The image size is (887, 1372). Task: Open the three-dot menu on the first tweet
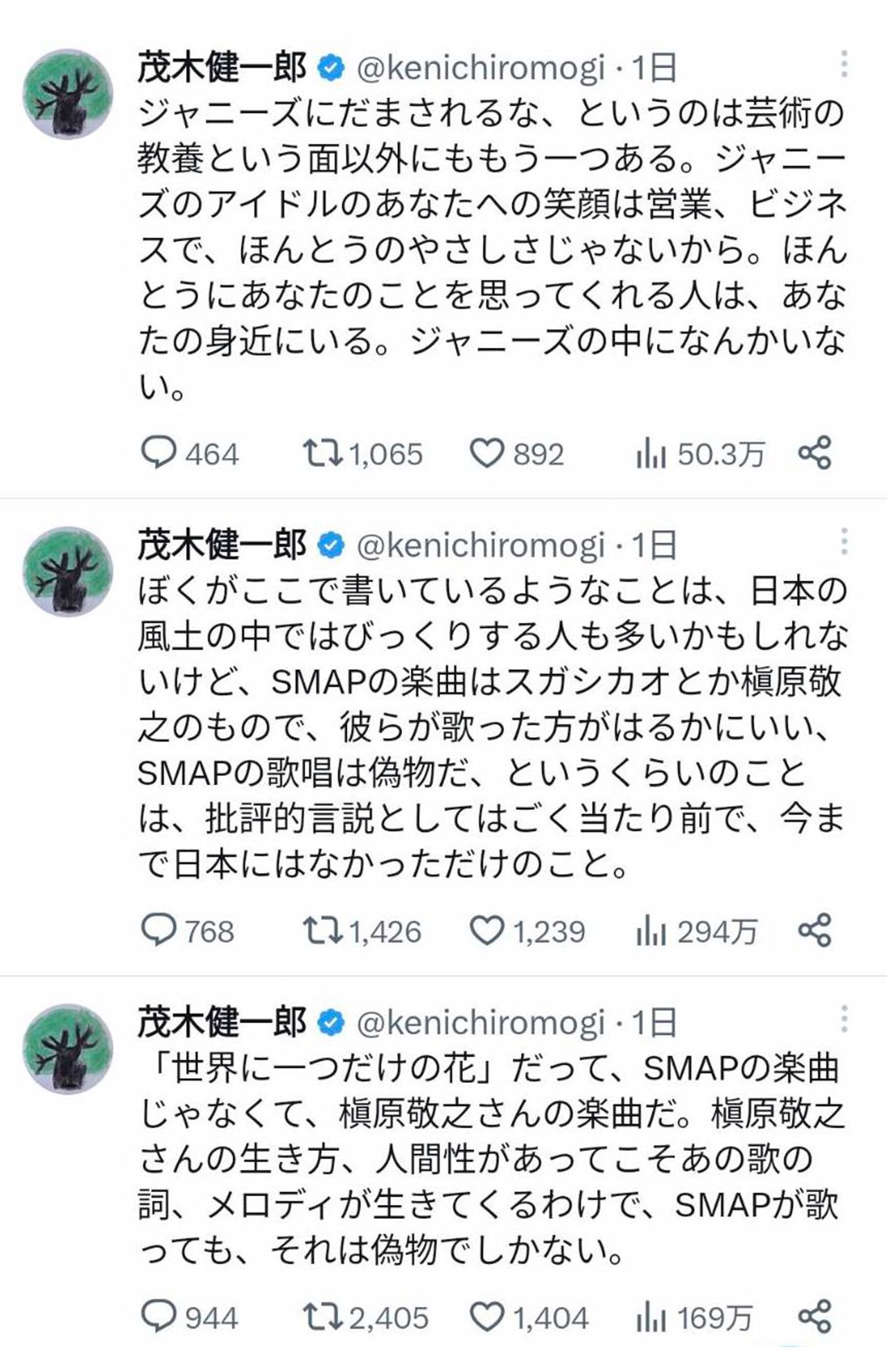point(844,62)
